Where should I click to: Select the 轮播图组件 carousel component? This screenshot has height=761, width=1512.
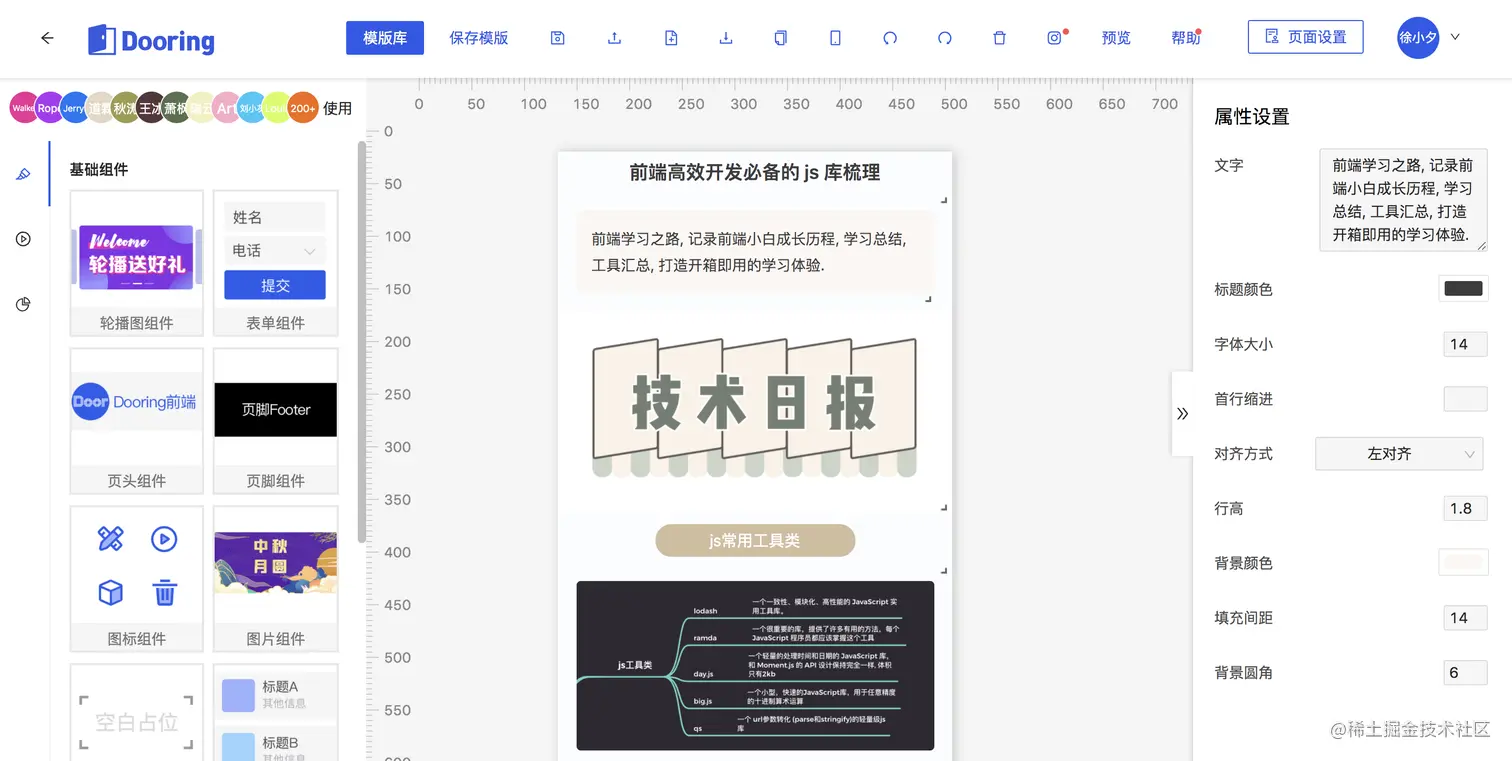click(136, 263)
